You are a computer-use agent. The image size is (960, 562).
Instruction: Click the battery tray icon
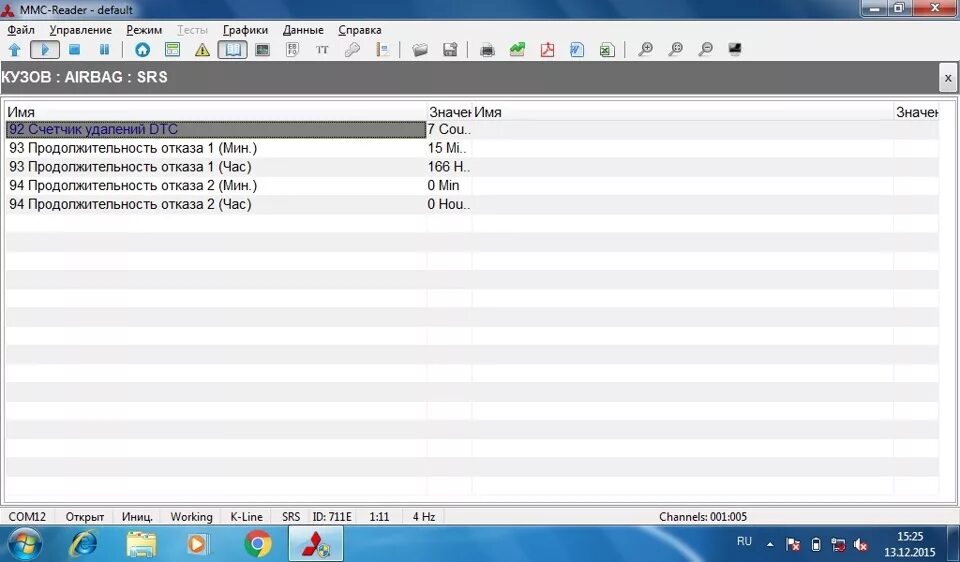[x=816, y=544]
